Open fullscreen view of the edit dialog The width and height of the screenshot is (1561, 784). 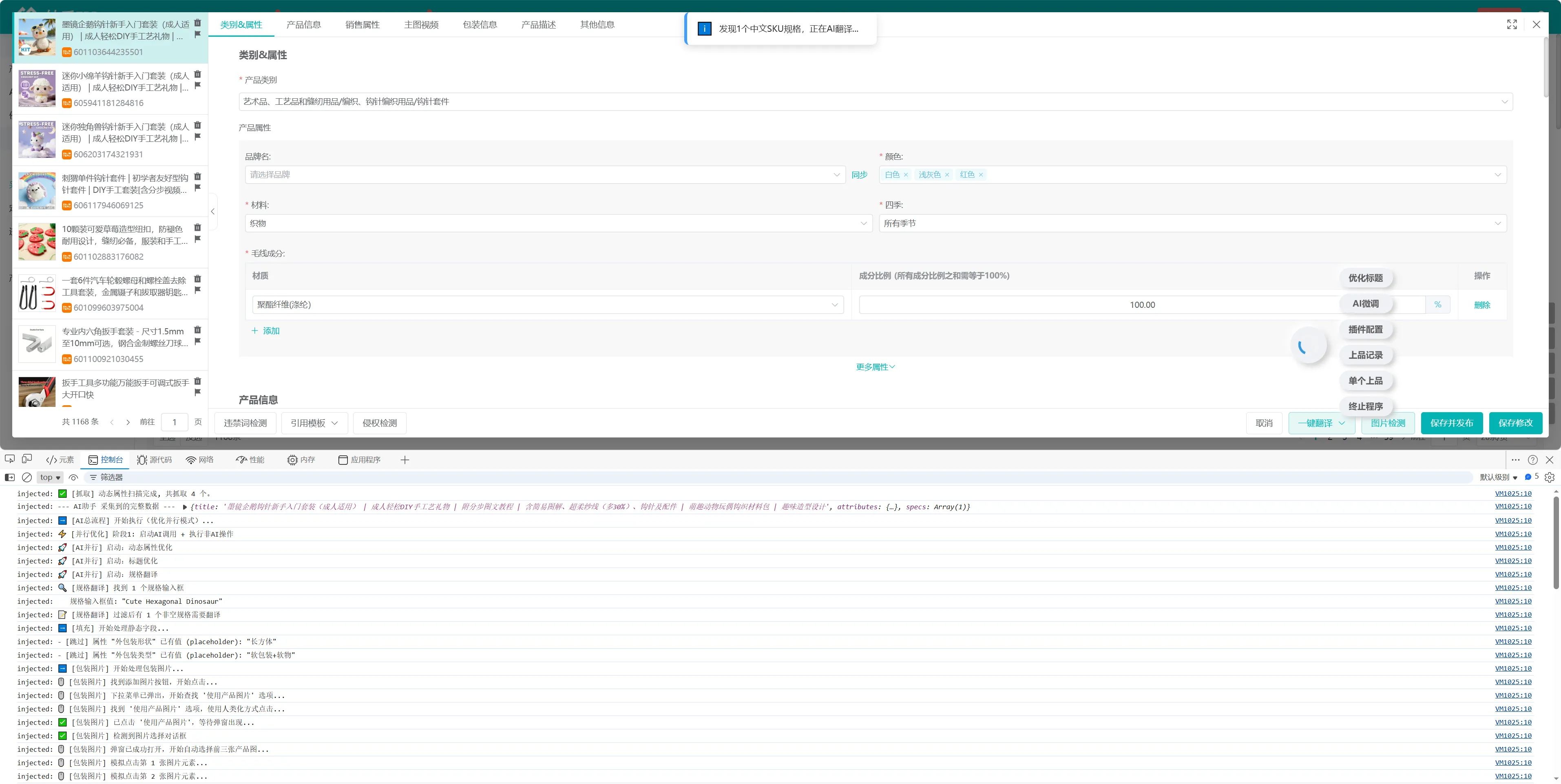coord(1512,24)
